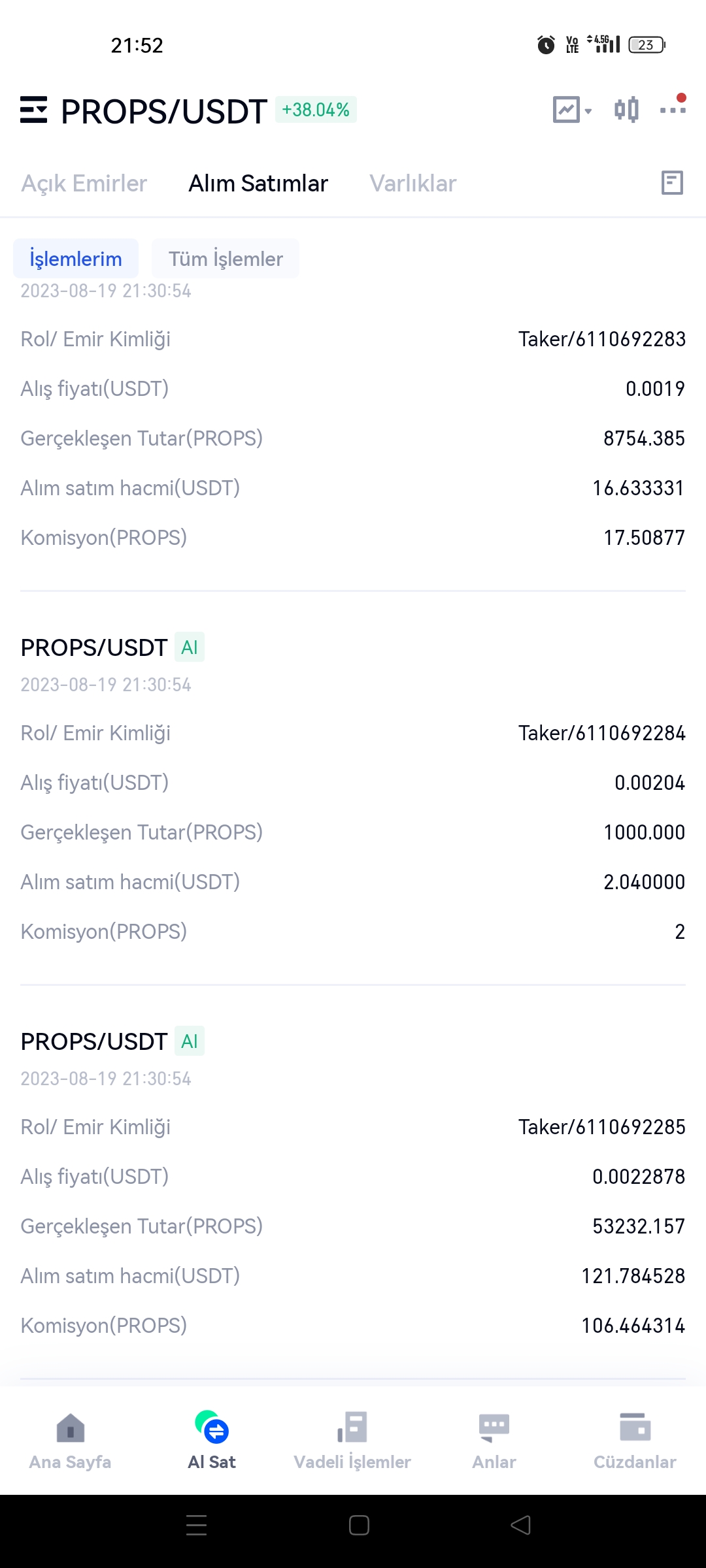This screenshot has width=706, height=1568.
Task: Tap the Android back navigation button
Action: [x=521, y=1526]
